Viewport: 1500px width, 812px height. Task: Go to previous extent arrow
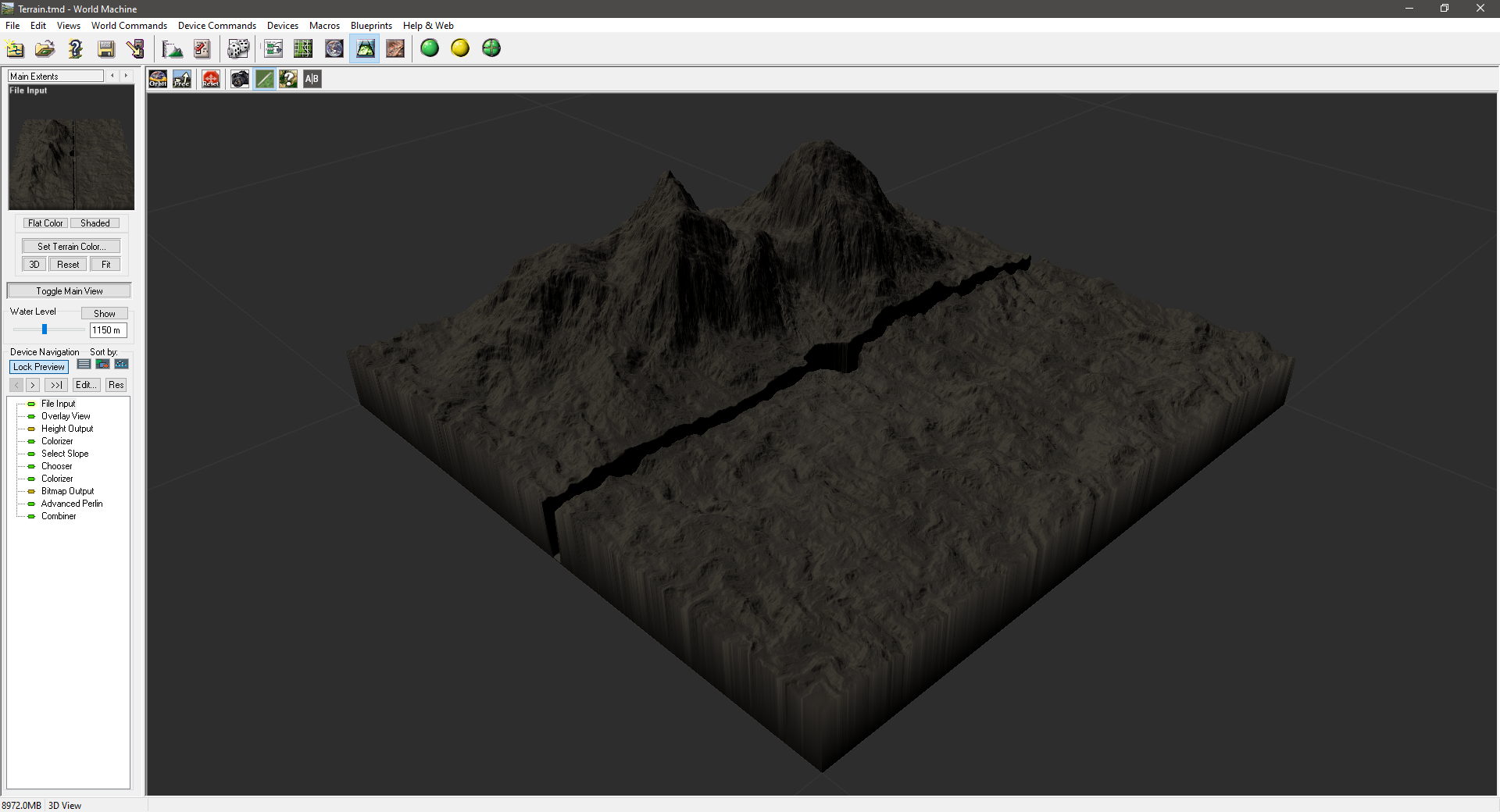point(112,76)
